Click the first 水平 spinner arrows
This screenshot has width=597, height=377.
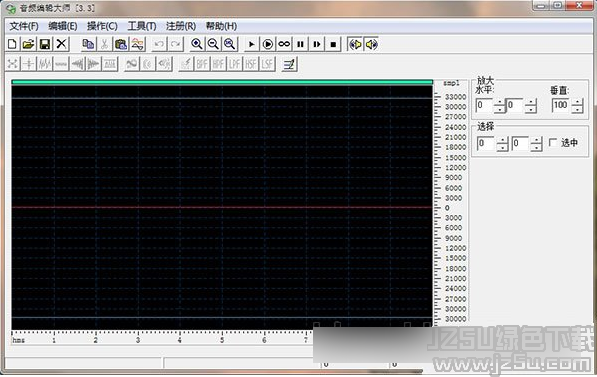point(500,105)
